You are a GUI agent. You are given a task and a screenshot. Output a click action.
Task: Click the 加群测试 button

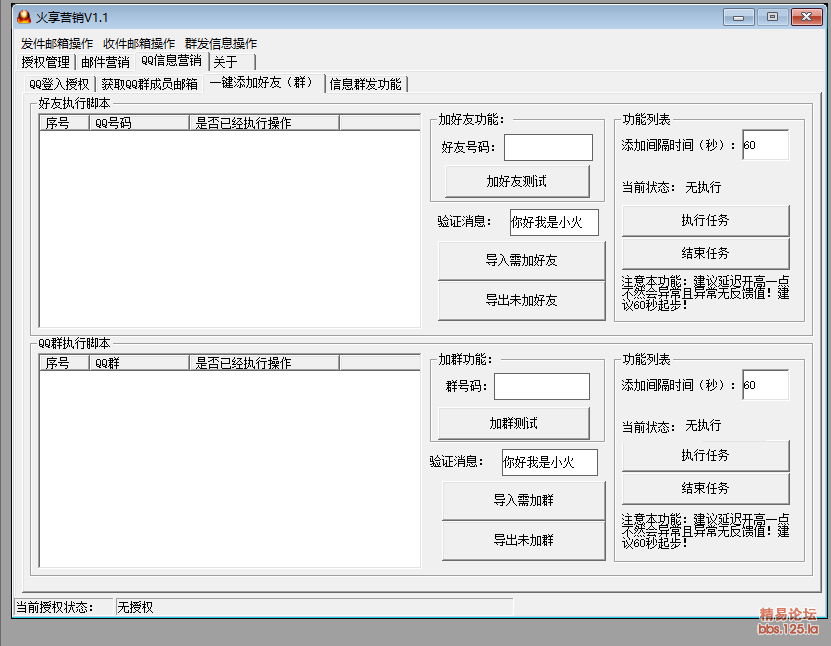[x=514, y=423]
